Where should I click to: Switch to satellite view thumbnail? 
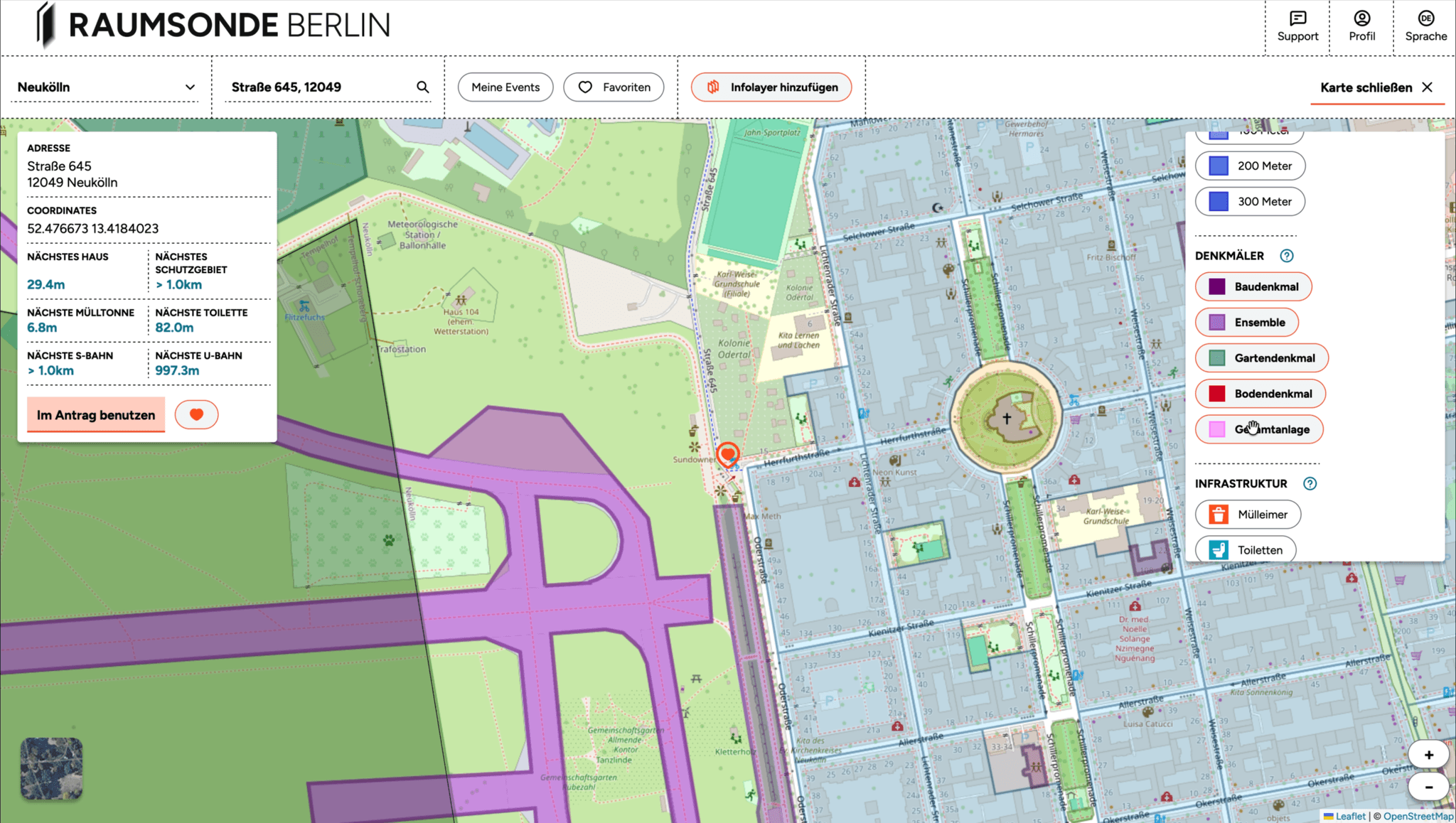tap(51, 768)
